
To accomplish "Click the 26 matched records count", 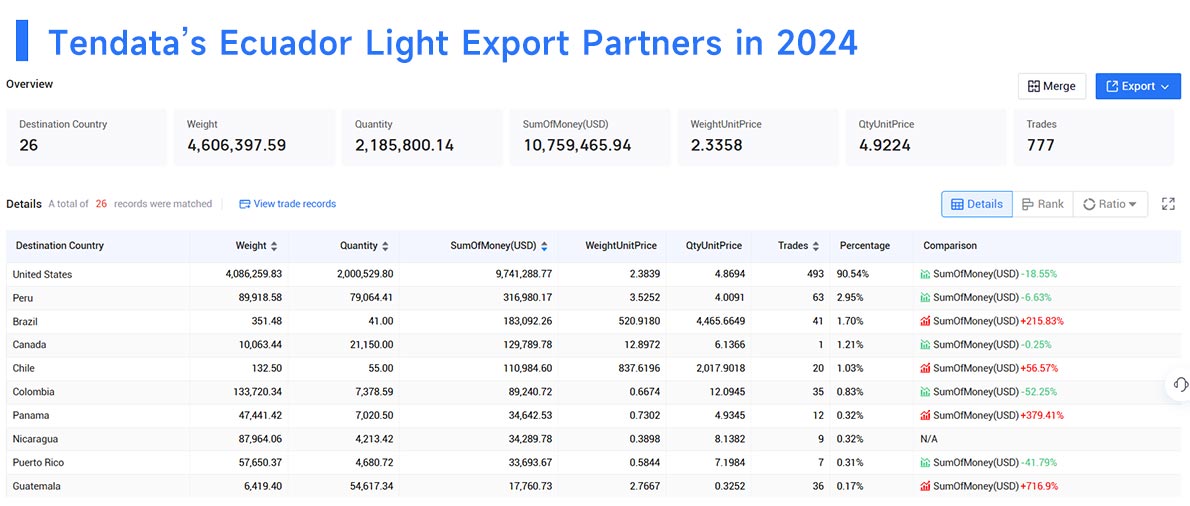I will click(100, 204).
